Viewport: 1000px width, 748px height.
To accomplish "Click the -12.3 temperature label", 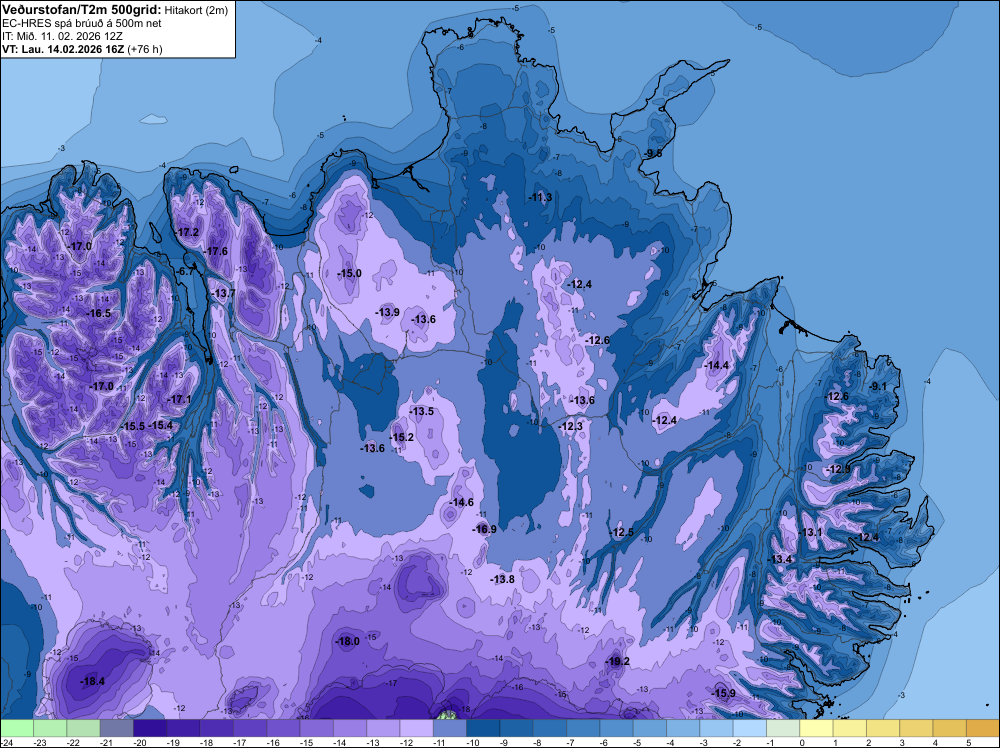I will pos(571,426).
